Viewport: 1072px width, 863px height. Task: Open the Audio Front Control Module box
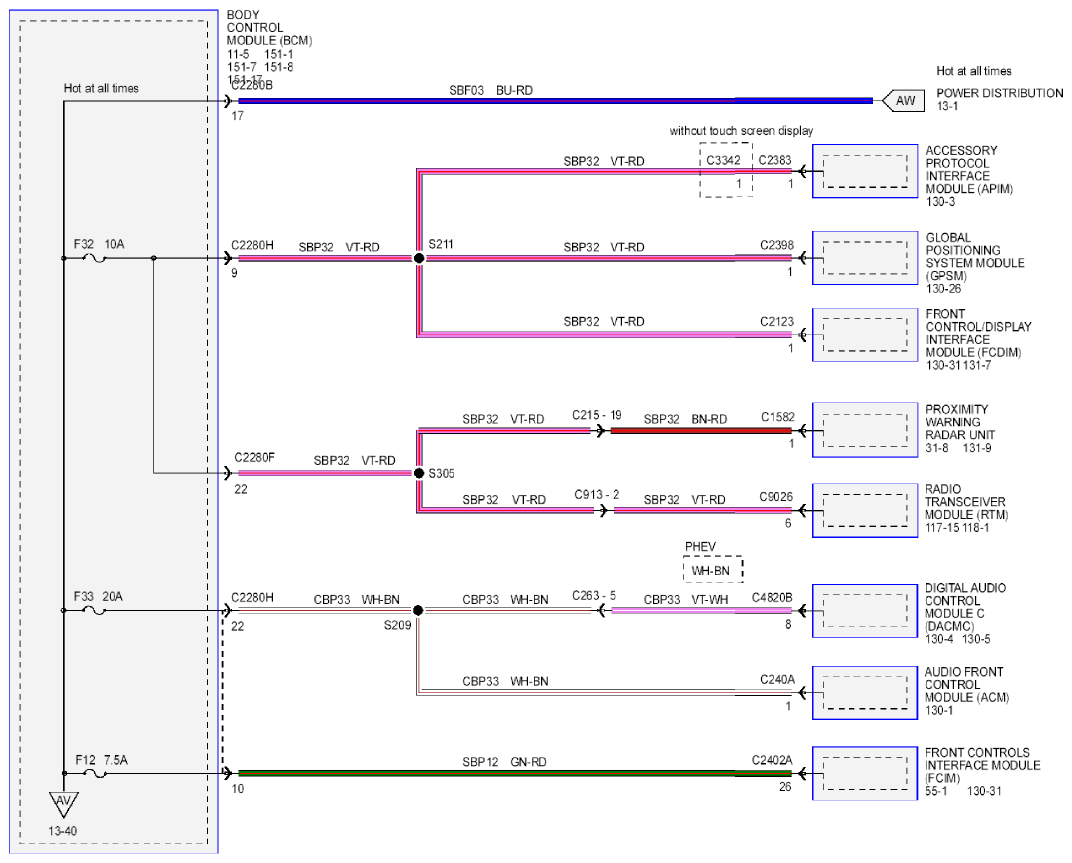(865, 693)
